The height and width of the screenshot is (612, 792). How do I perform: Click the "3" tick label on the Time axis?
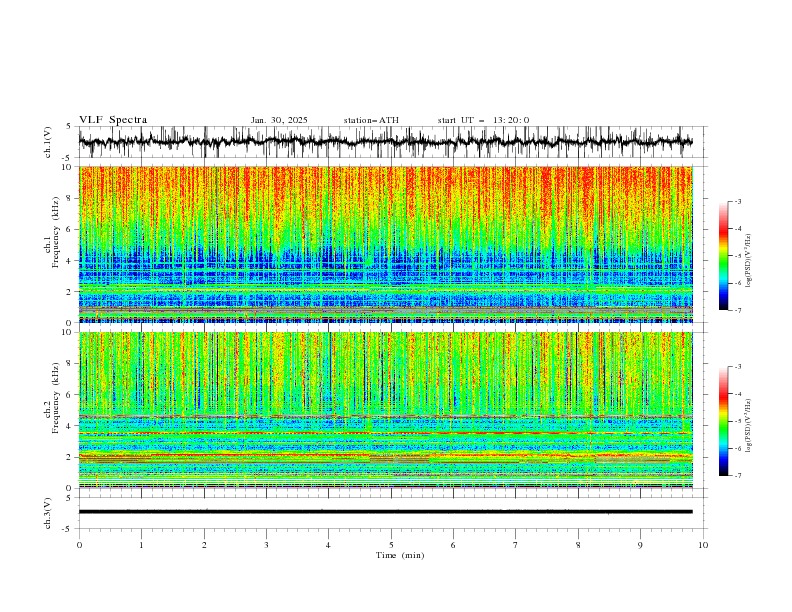266,545
